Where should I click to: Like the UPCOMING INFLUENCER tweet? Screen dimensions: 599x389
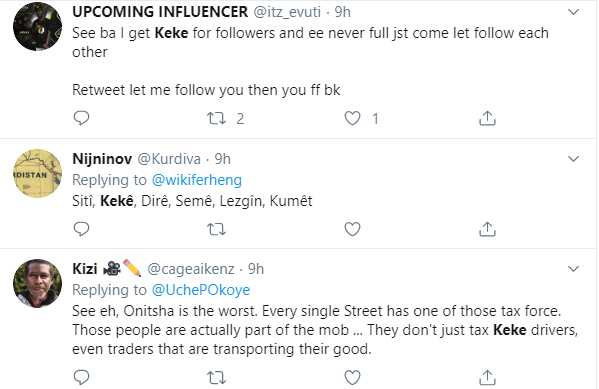point(352,118)
